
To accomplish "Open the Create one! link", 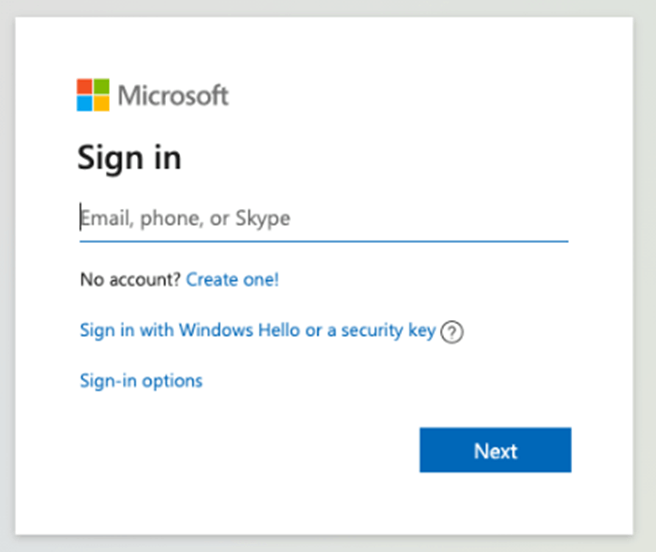I will [232, 280].
